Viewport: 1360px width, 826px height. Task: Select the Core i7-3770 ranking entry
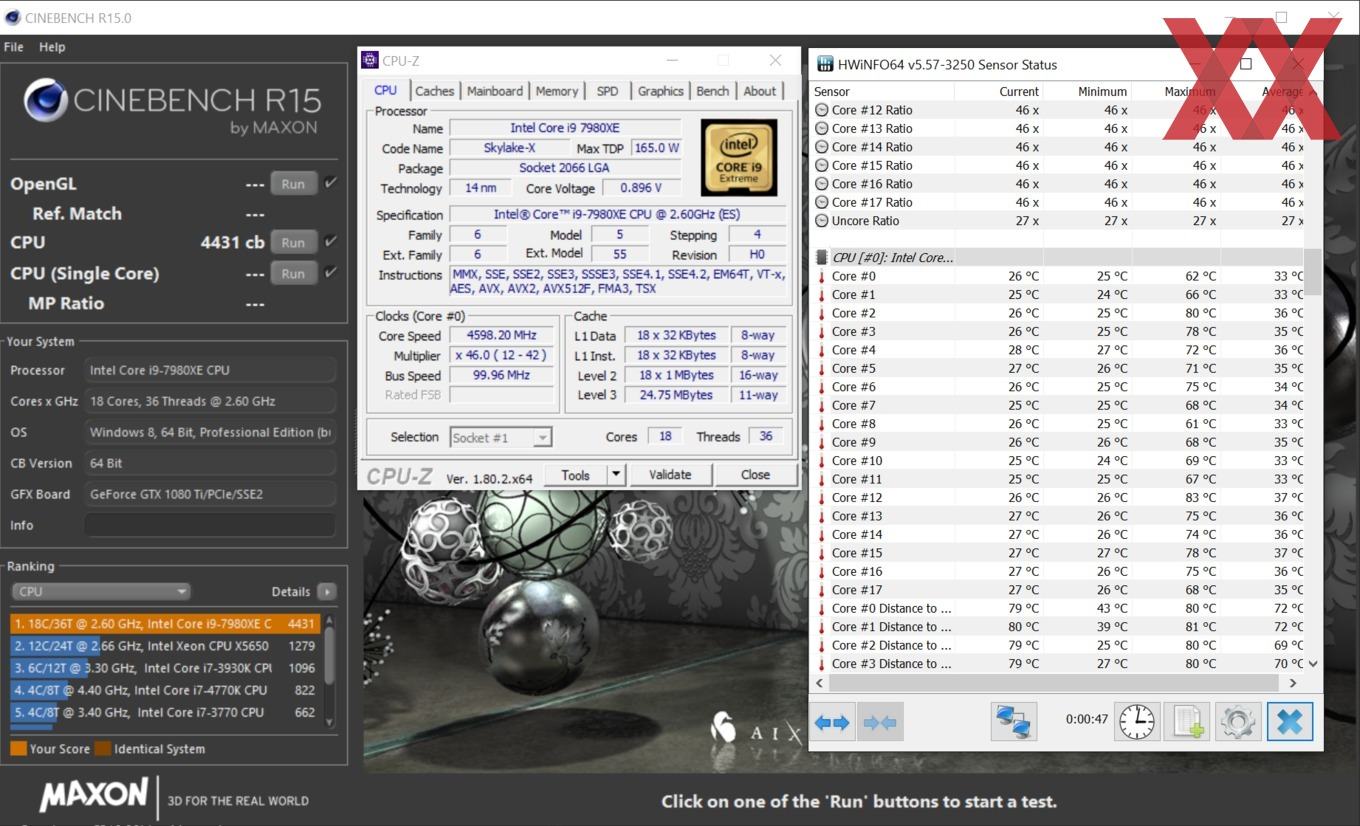click(x=166, y=712)
